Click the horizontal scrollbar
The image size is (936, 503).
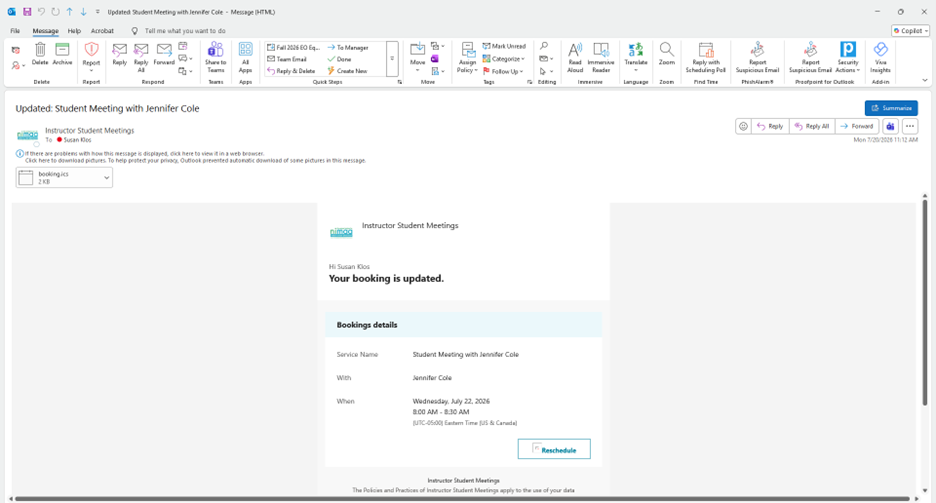[462, 499]
